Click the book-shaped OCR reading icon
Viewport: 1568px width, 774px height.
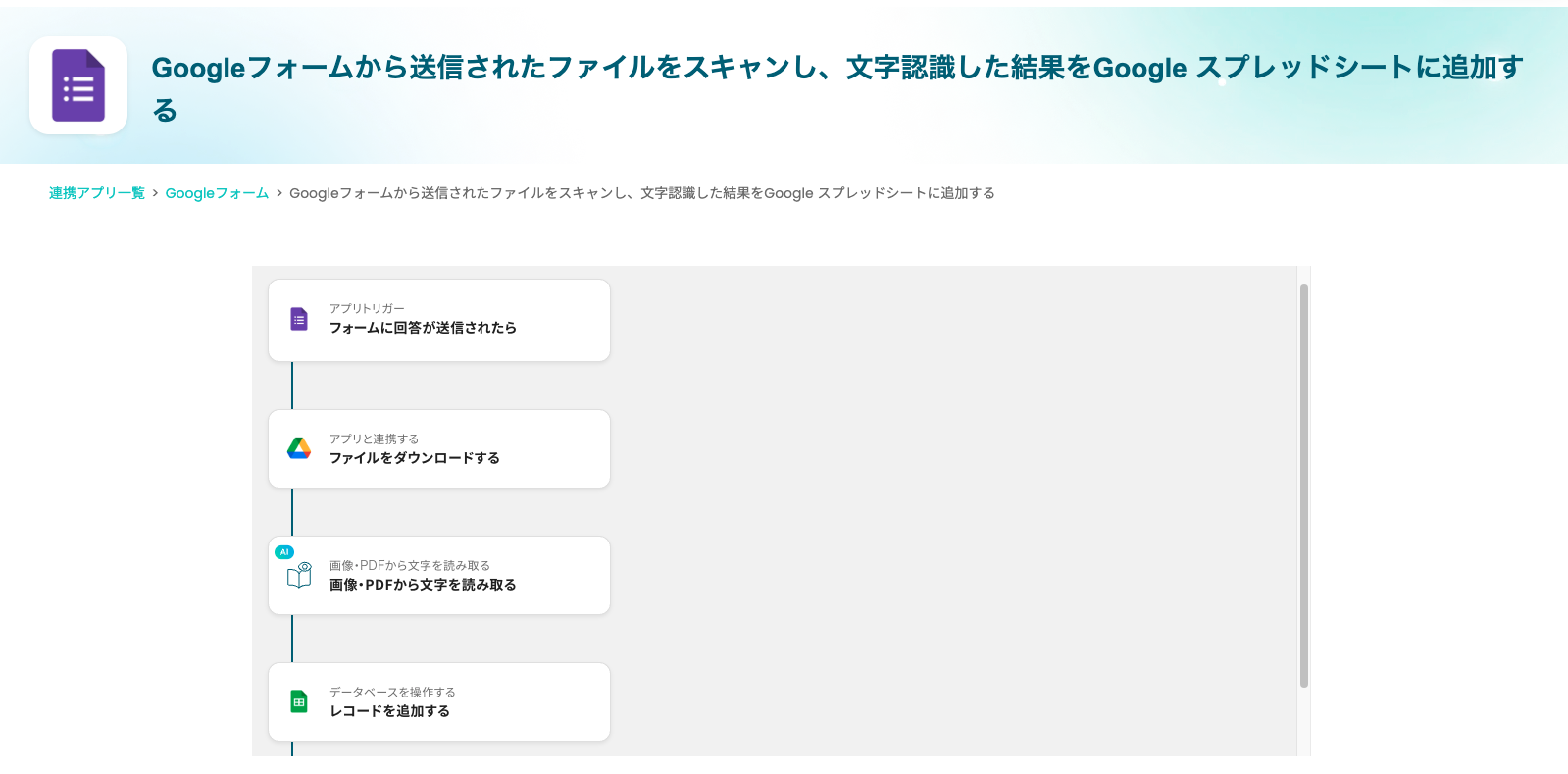pos(299,576)
